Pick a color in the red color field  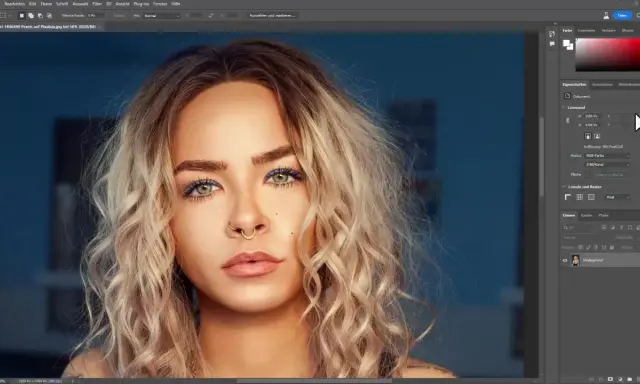pos(608,55)
